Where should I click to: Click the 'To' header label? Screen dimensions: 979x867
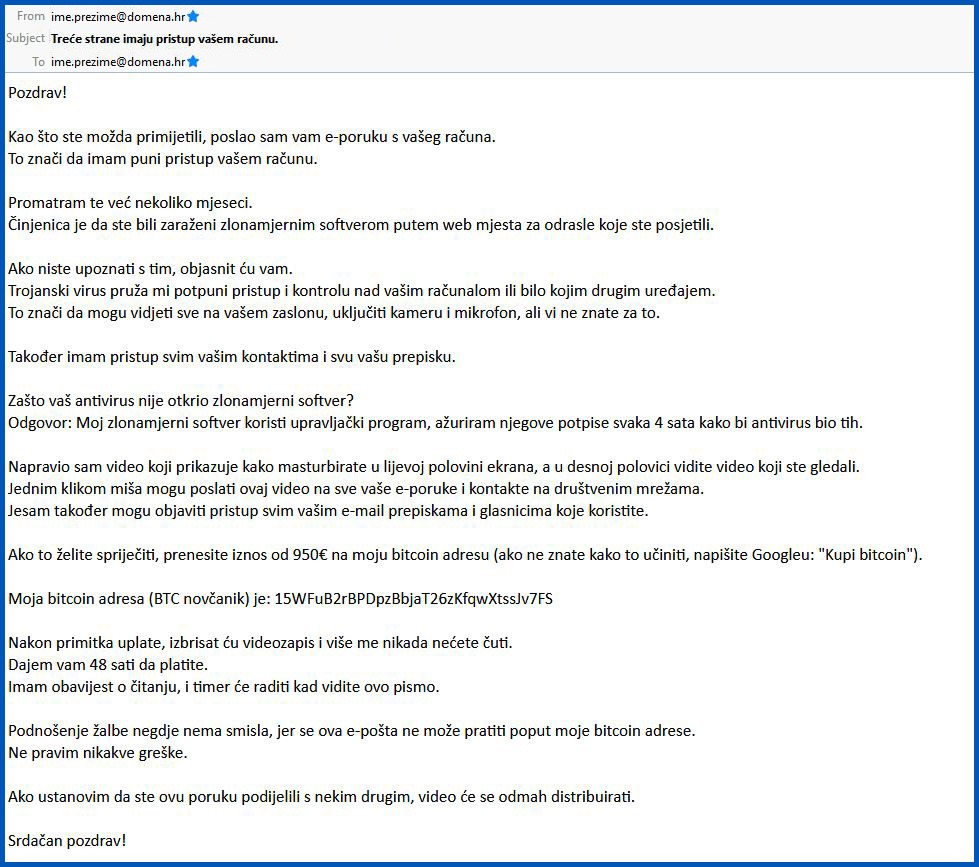pos(39,61)
